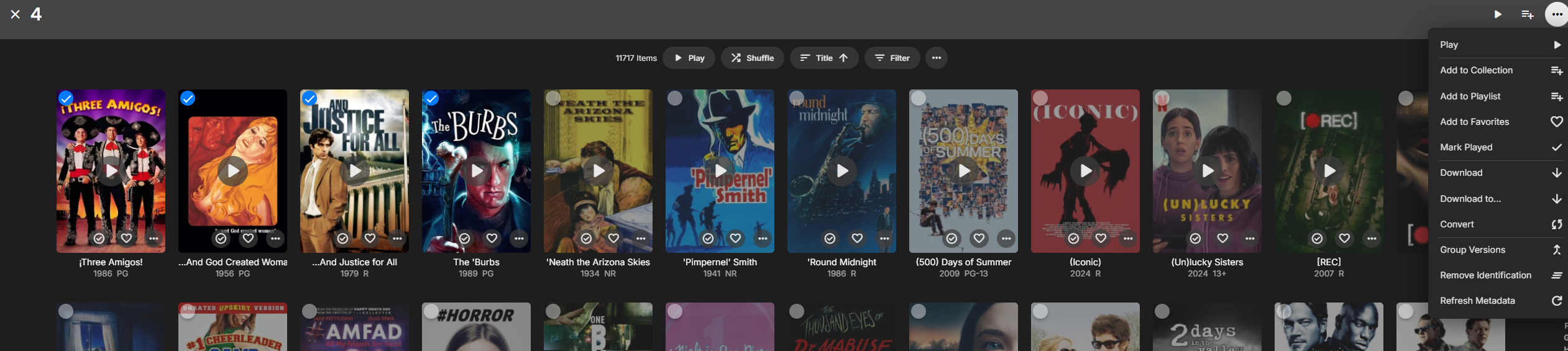
Task: Cancel selection with the X icon
Action: pyautogui.click(x=16, y=14)
